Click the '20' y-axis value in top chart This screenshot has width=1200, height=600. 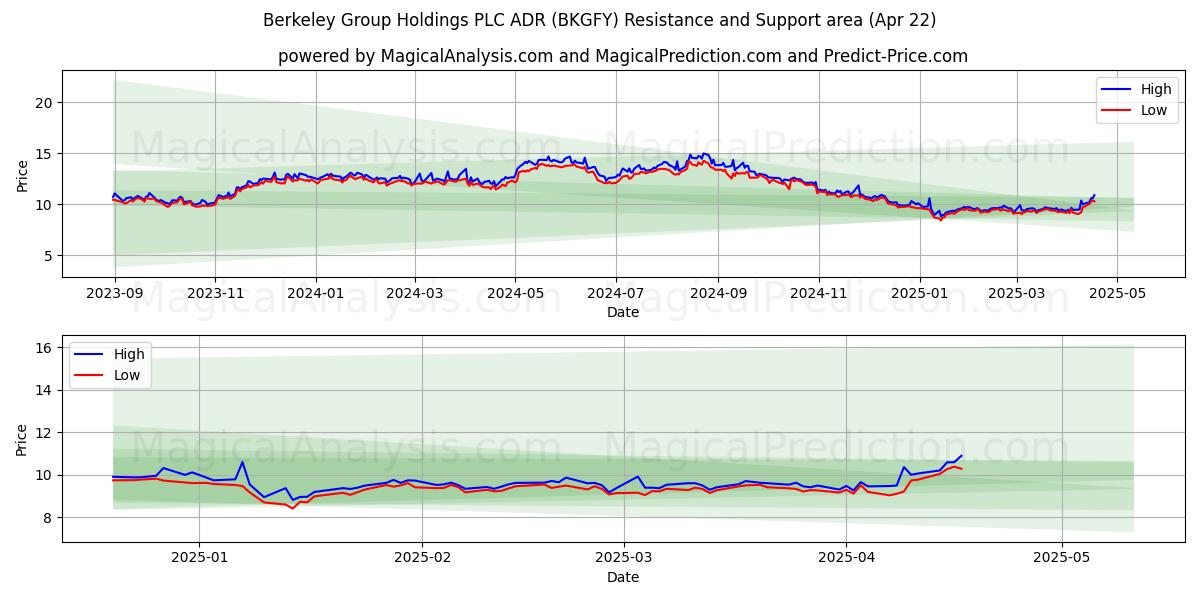point(45,103)
